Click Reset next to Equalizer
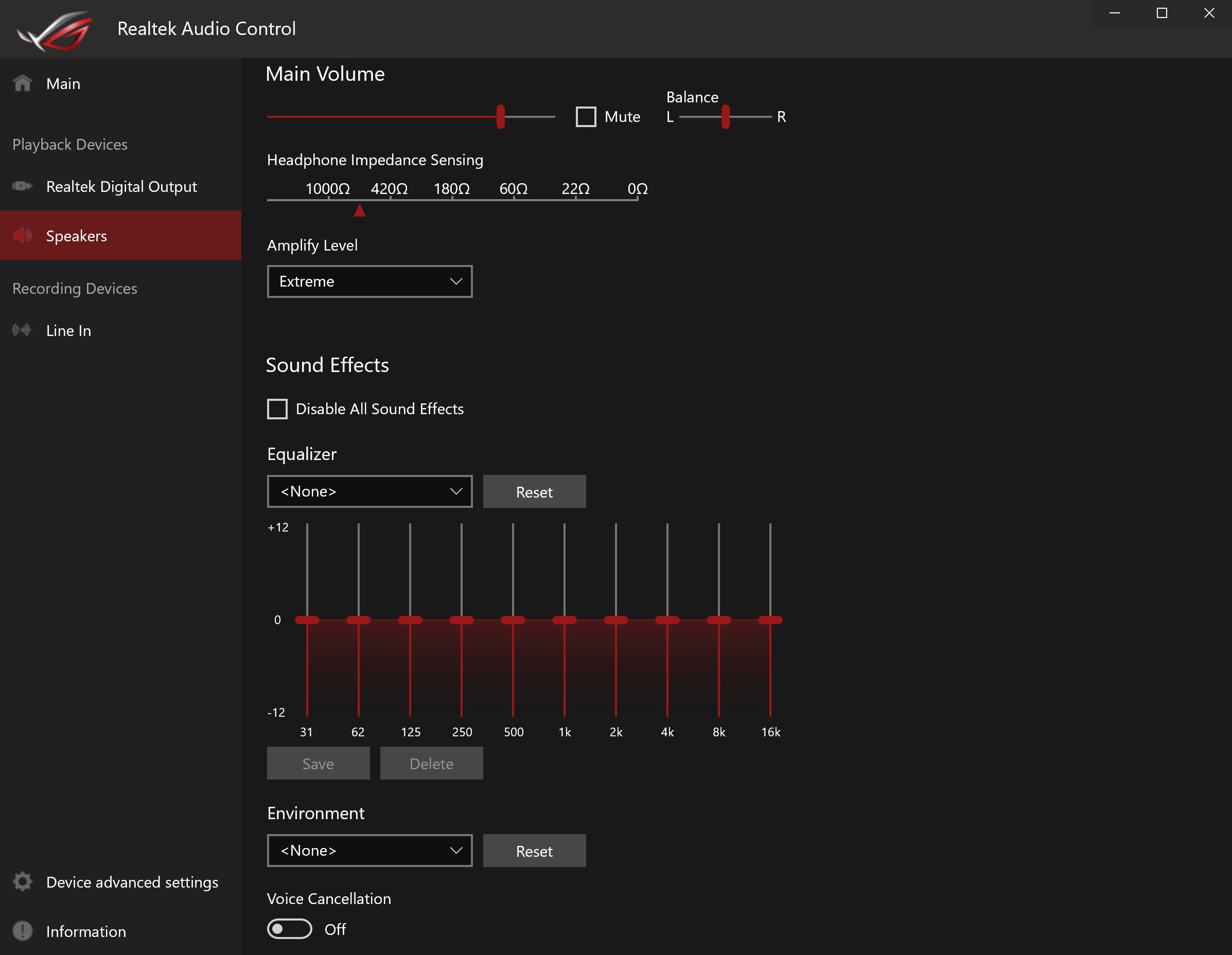The height and width of the screenshot is (955, 1232). coord(534,492)
